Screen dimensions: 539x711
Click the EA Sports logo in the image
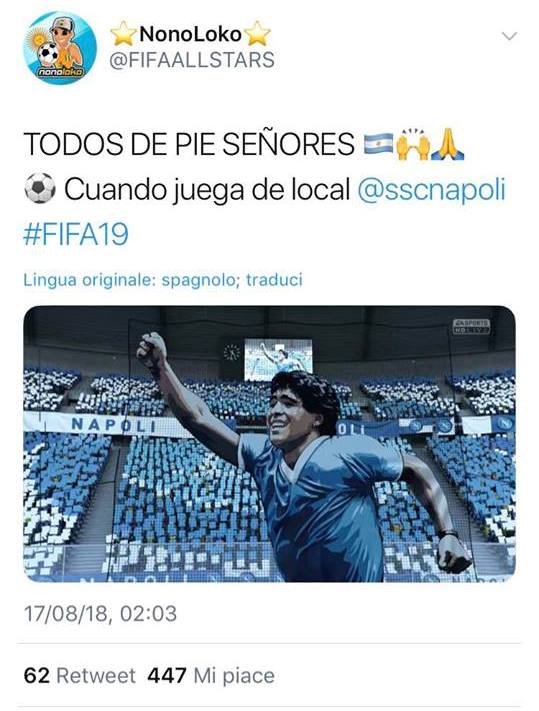tap(471, 326)
